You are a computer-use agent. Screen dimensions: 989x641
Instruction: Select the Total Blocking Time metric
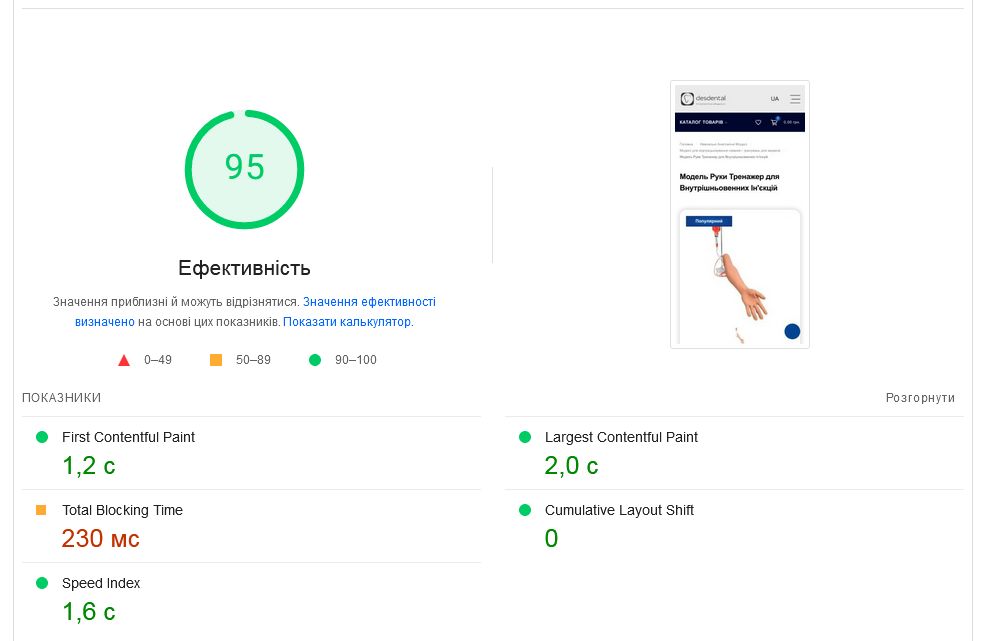[251, 526]
